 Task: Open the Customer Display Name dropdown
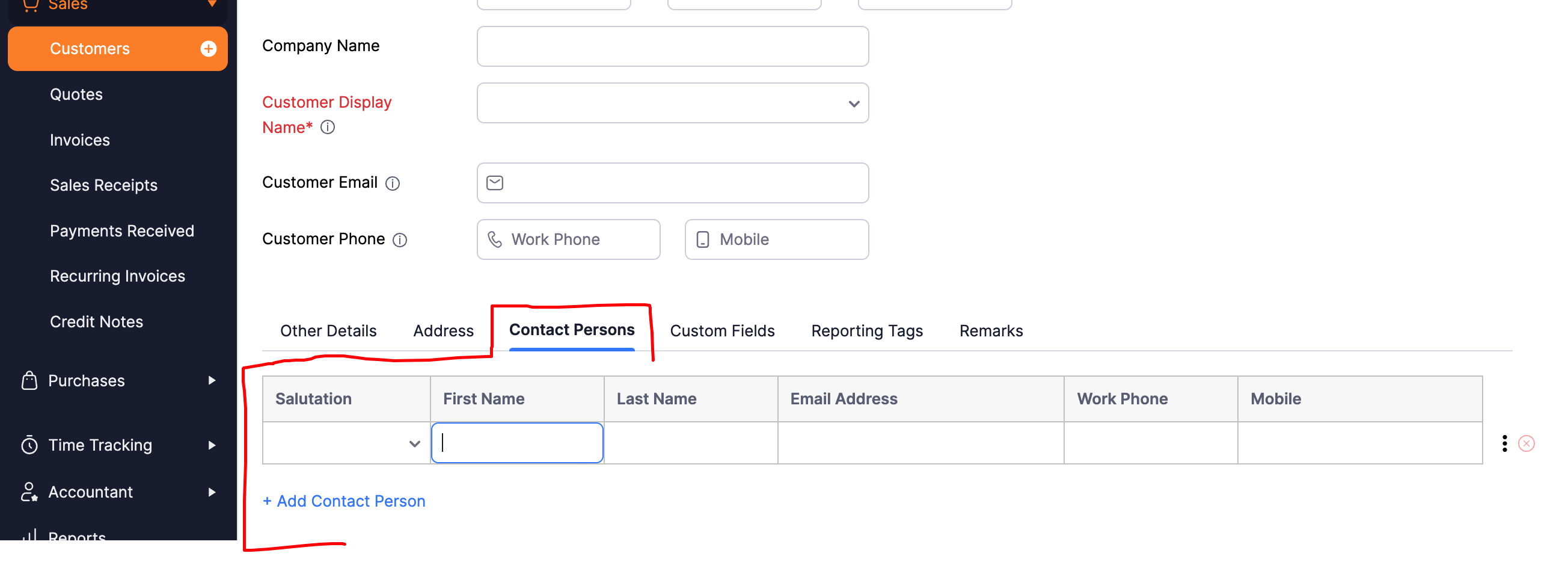click(x=673, y=103)
